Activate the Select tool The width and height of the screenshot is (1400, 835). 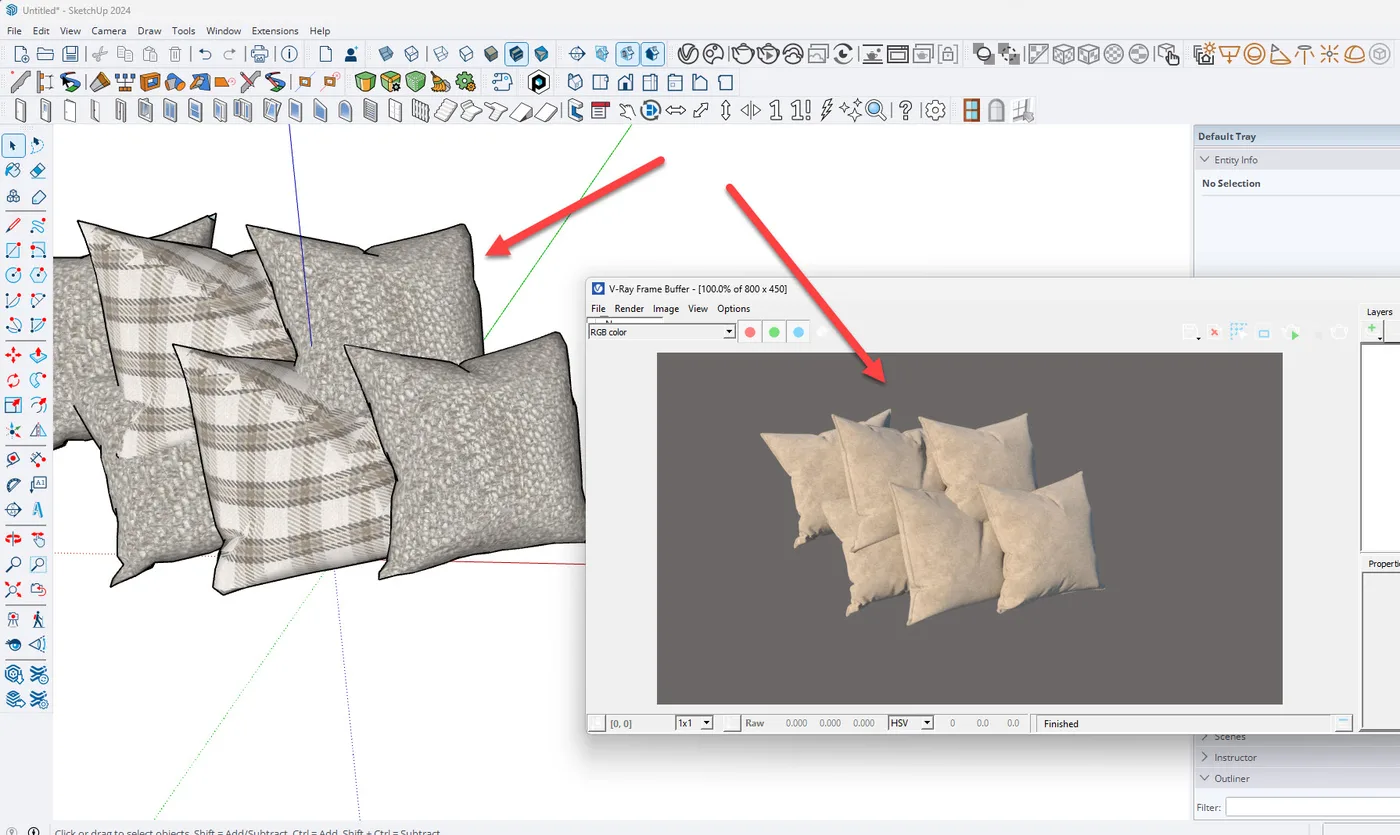13,146
